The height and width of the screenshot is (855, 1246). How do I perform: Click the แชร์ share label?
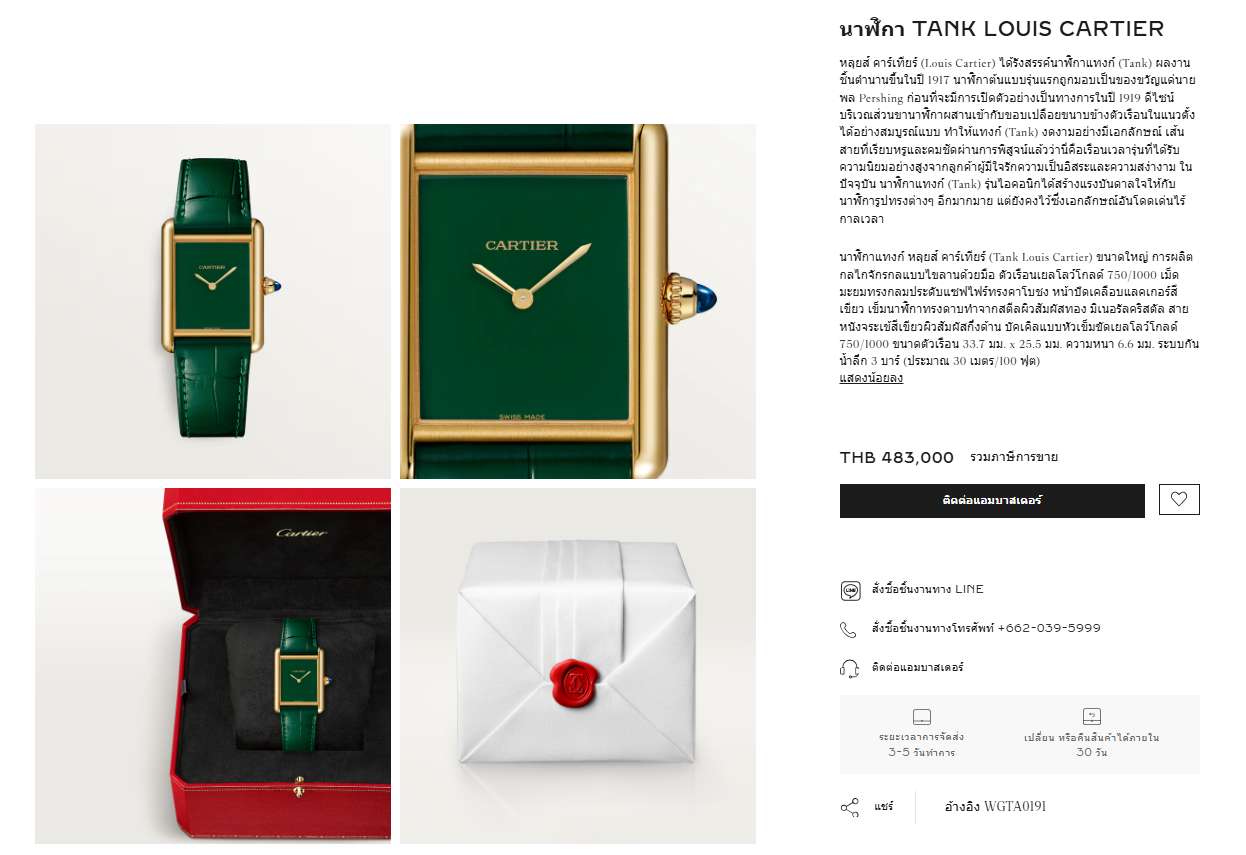[883, 806]
